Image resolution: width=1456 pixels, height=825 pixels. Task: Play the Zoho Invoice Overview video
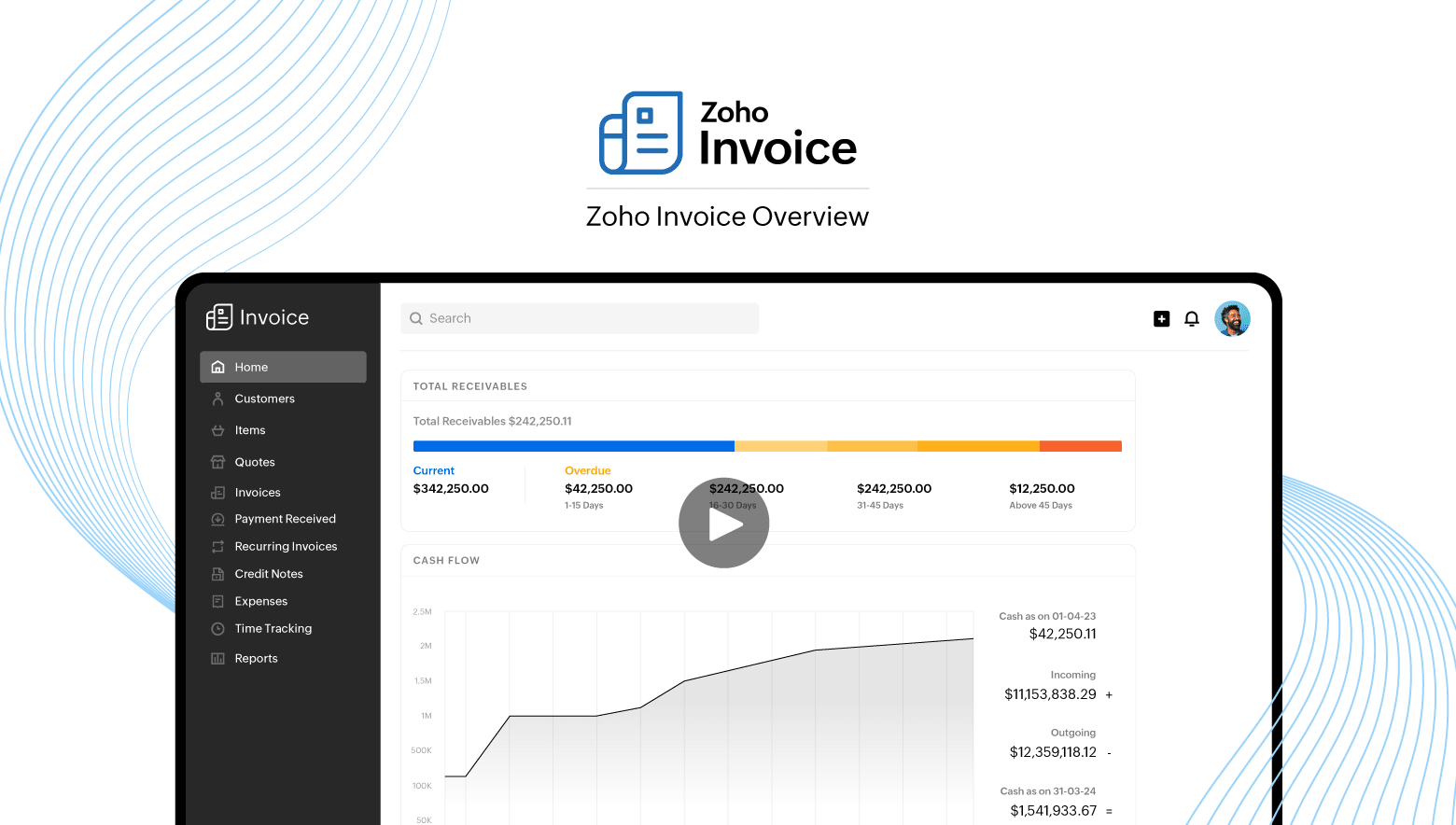point(723,524)
